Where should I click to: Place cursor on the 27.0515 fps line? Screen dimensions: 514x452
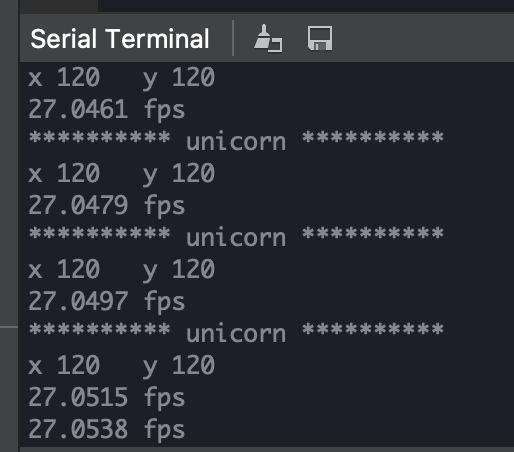pyautogui.click(x=107, y=398)
